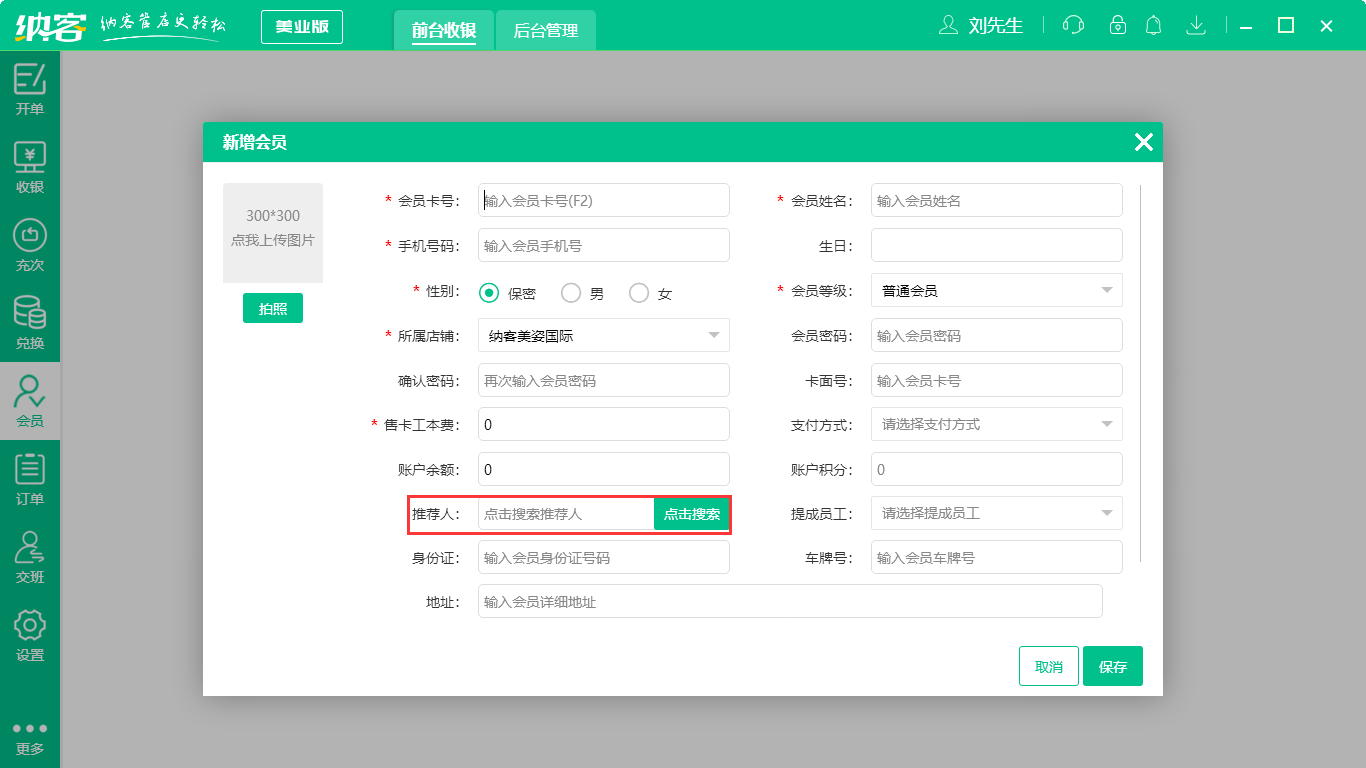Open the 支付方式 dropdown
The height and width of the screenshot is (768, 1366).
point(997,424)
